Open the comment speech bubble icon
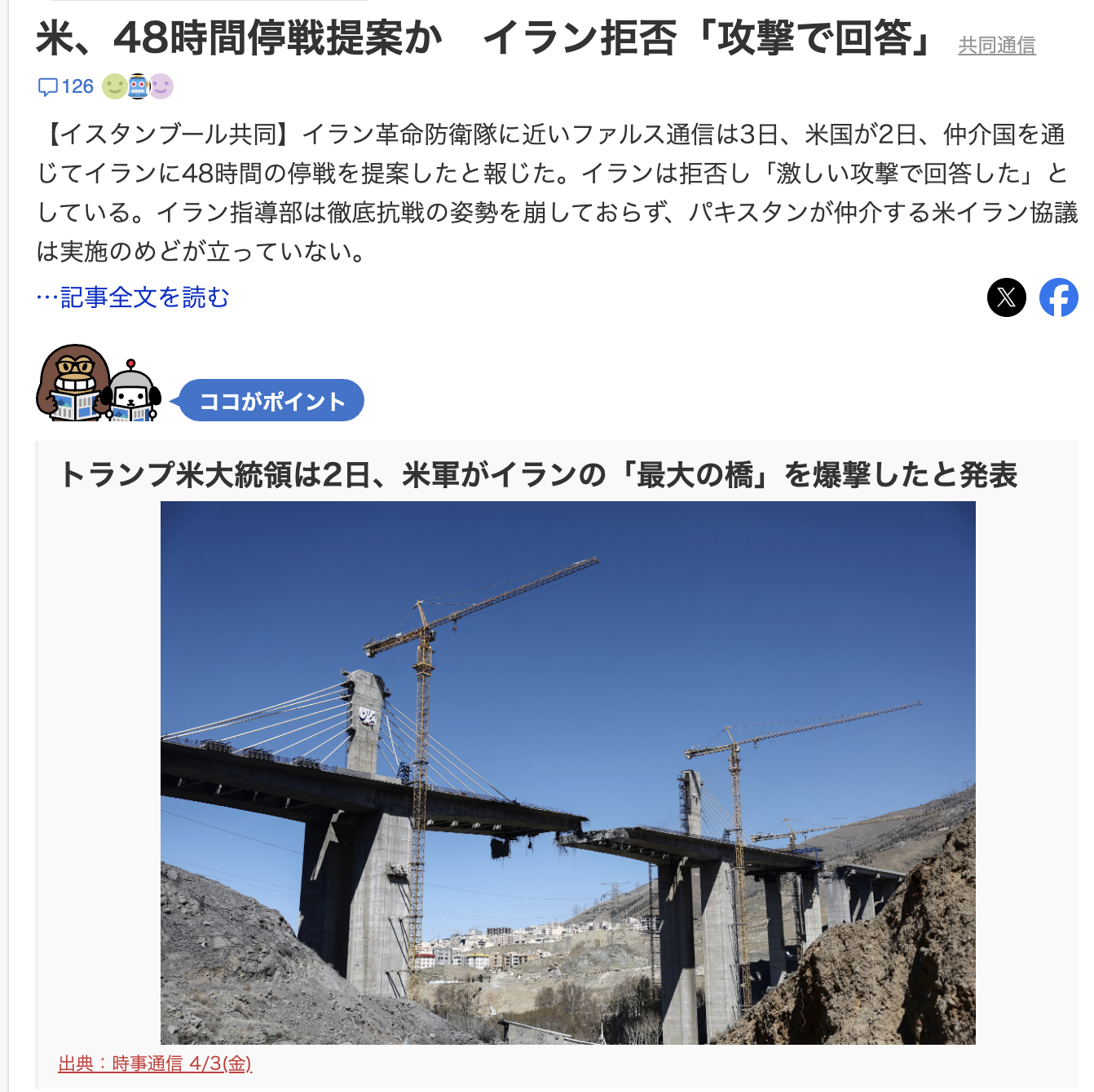The width and height of the screenshot is (1094, 1092). [x=48, y=87]
